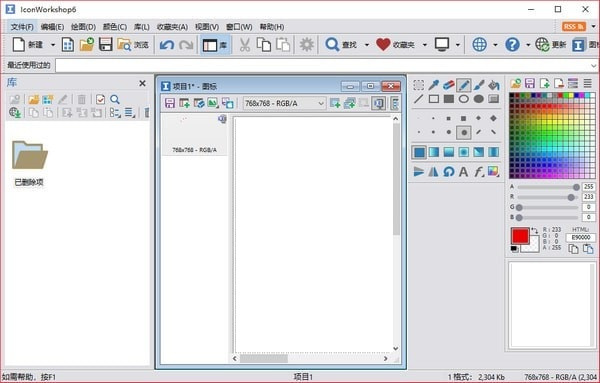
Task: Select the 768x768 - RGB/A format thumbnail
Action: pyautogui.click(x=194, y=135)
